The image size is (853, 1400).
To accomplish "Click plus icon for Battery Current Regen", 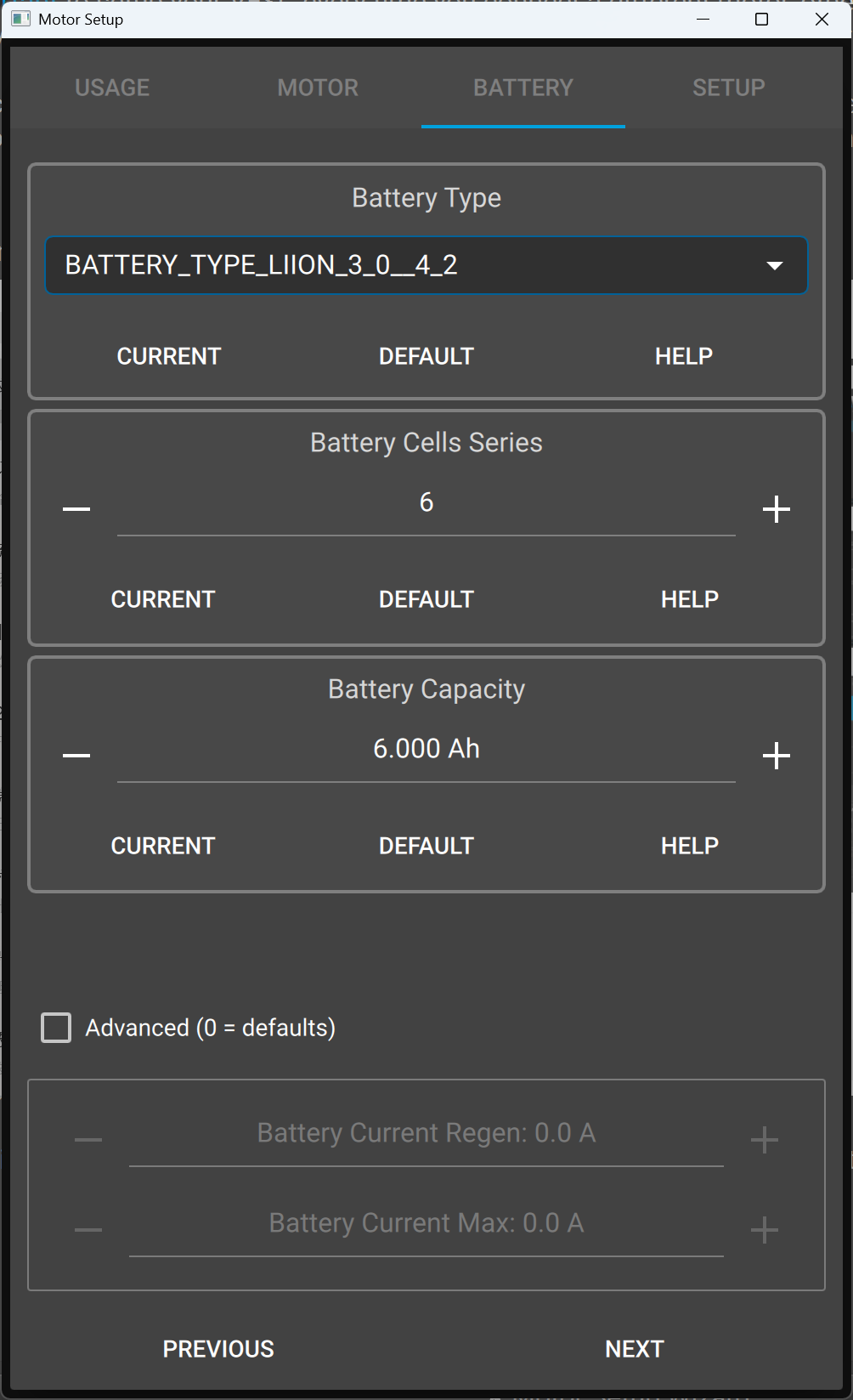I will [765, 1140].
